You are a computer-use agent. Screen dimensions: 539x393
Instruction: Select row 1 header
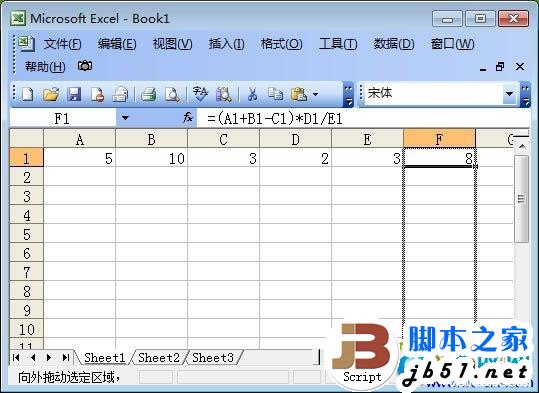26,158
